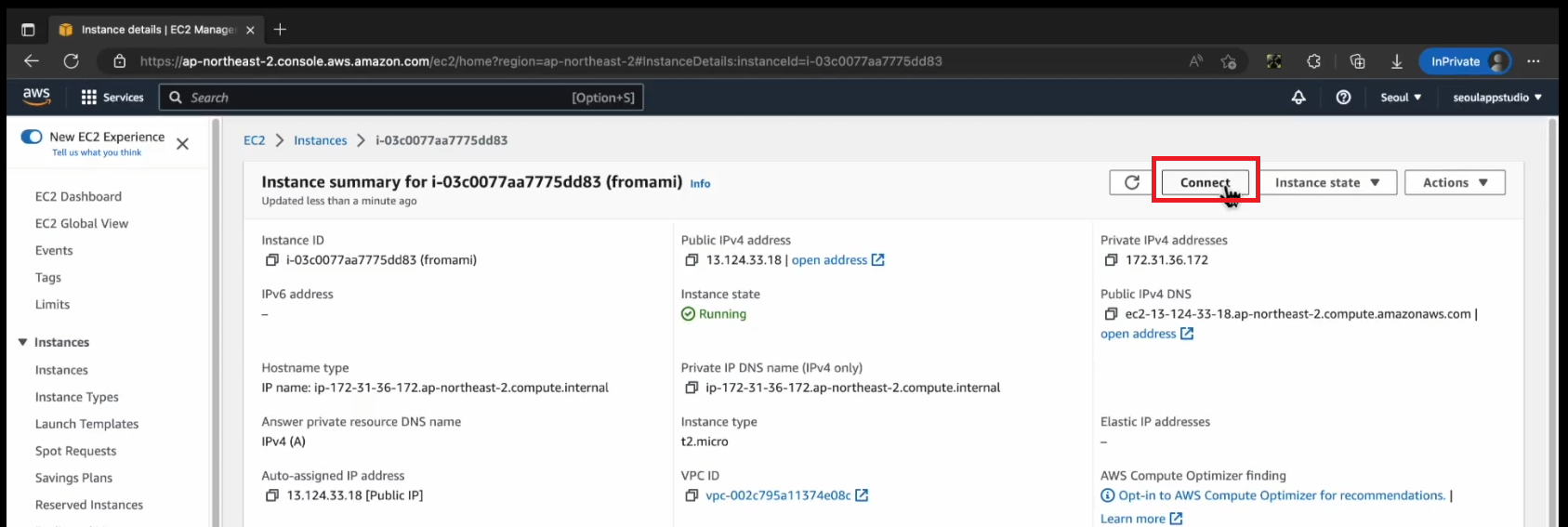Screen dimensions: 1568x527
Task: Open the Seoul region dropdown
Action: click(x=1401, y=97)
